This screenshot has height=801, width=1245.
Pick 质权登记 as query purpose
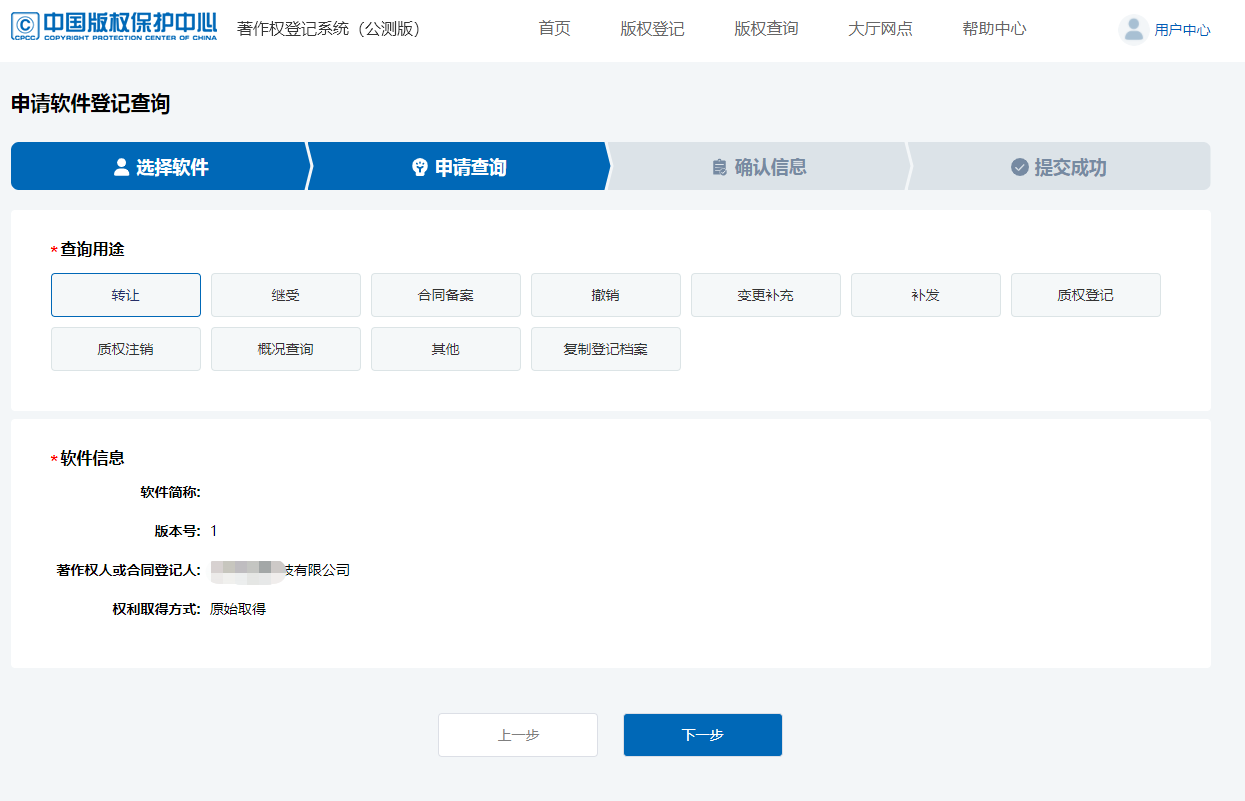(x=1085, y=295)
